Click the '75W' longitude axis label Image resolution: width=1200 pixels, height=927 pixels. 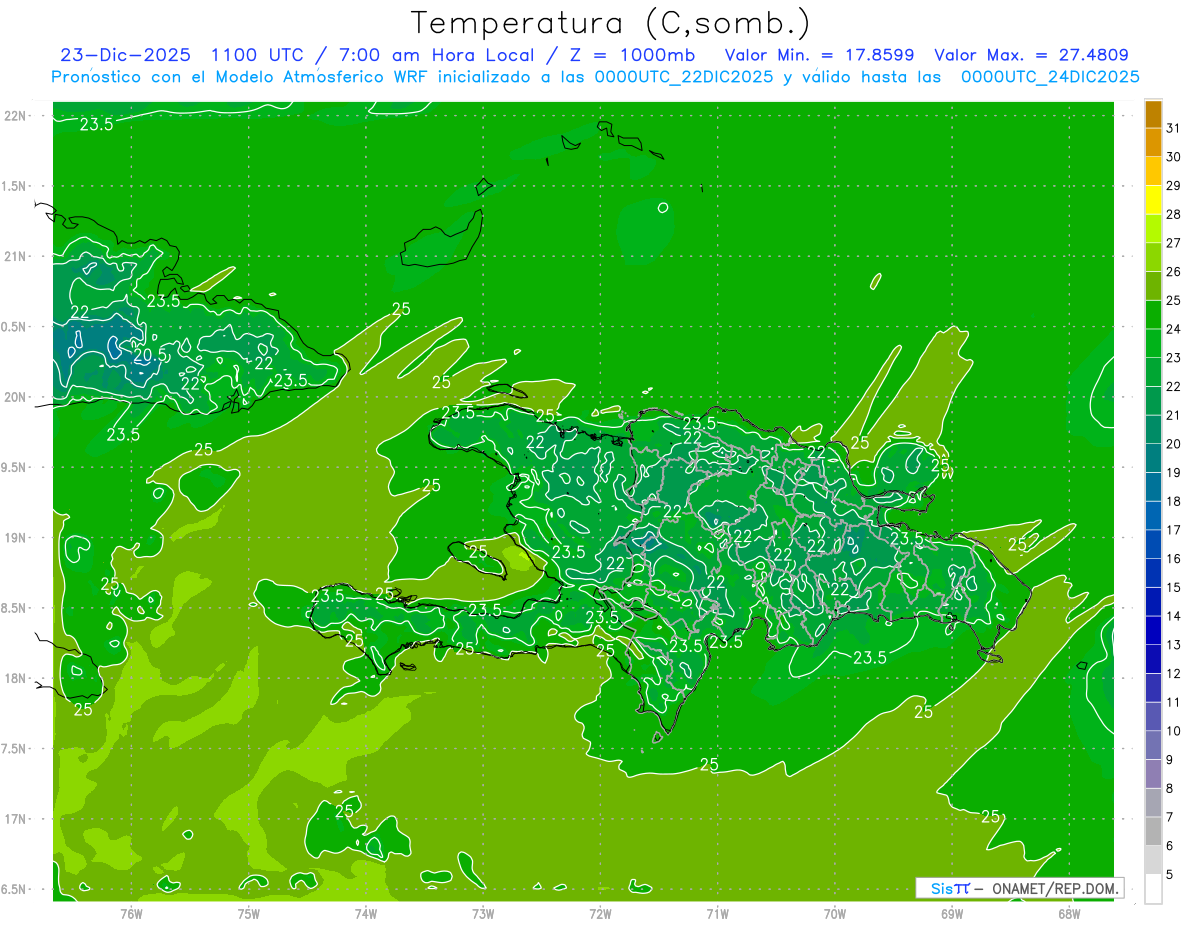coord(249,913)
